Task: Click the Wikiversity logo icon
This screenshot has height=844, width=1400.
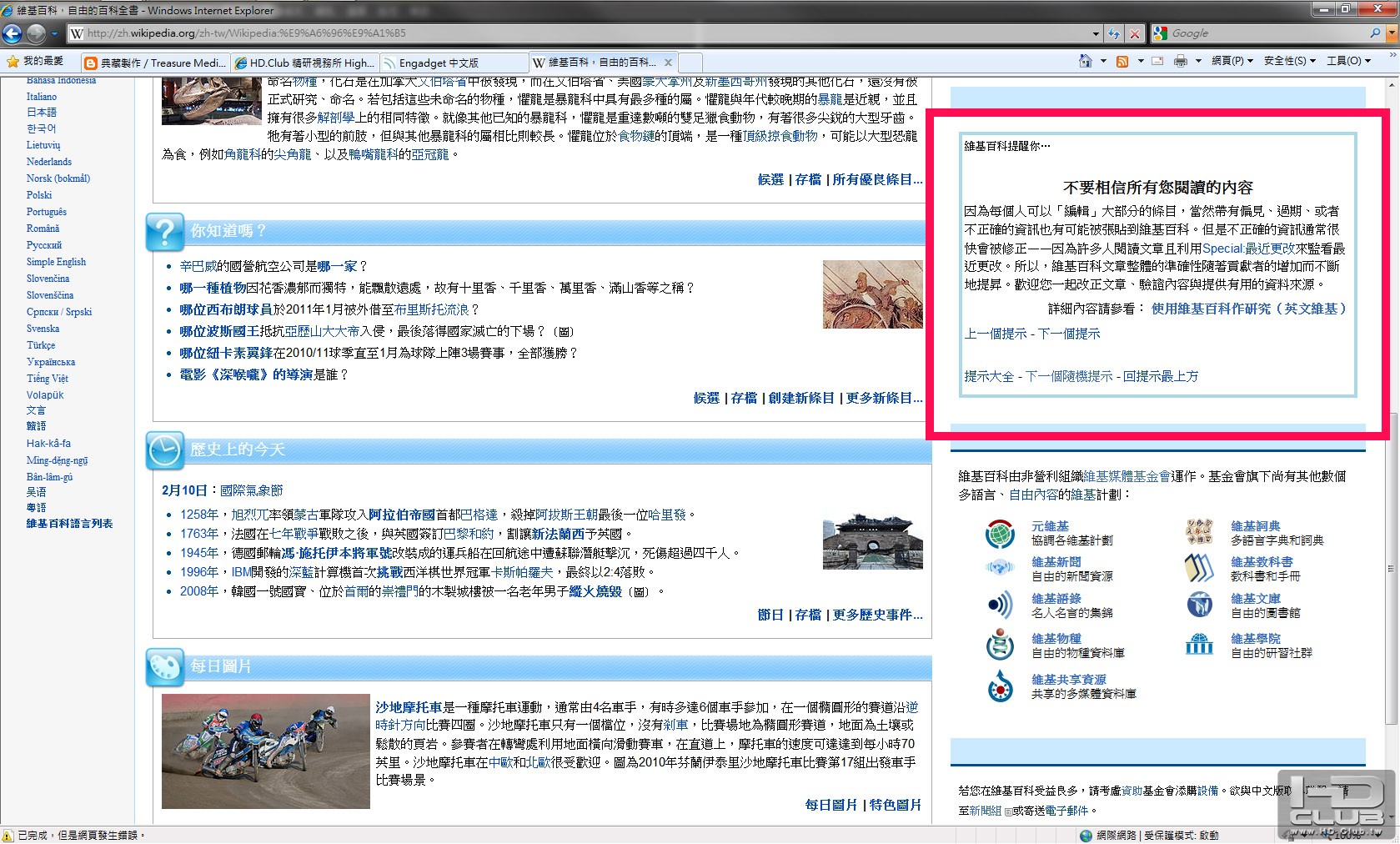Action: pyautogui.click(x=1199, y=645)
